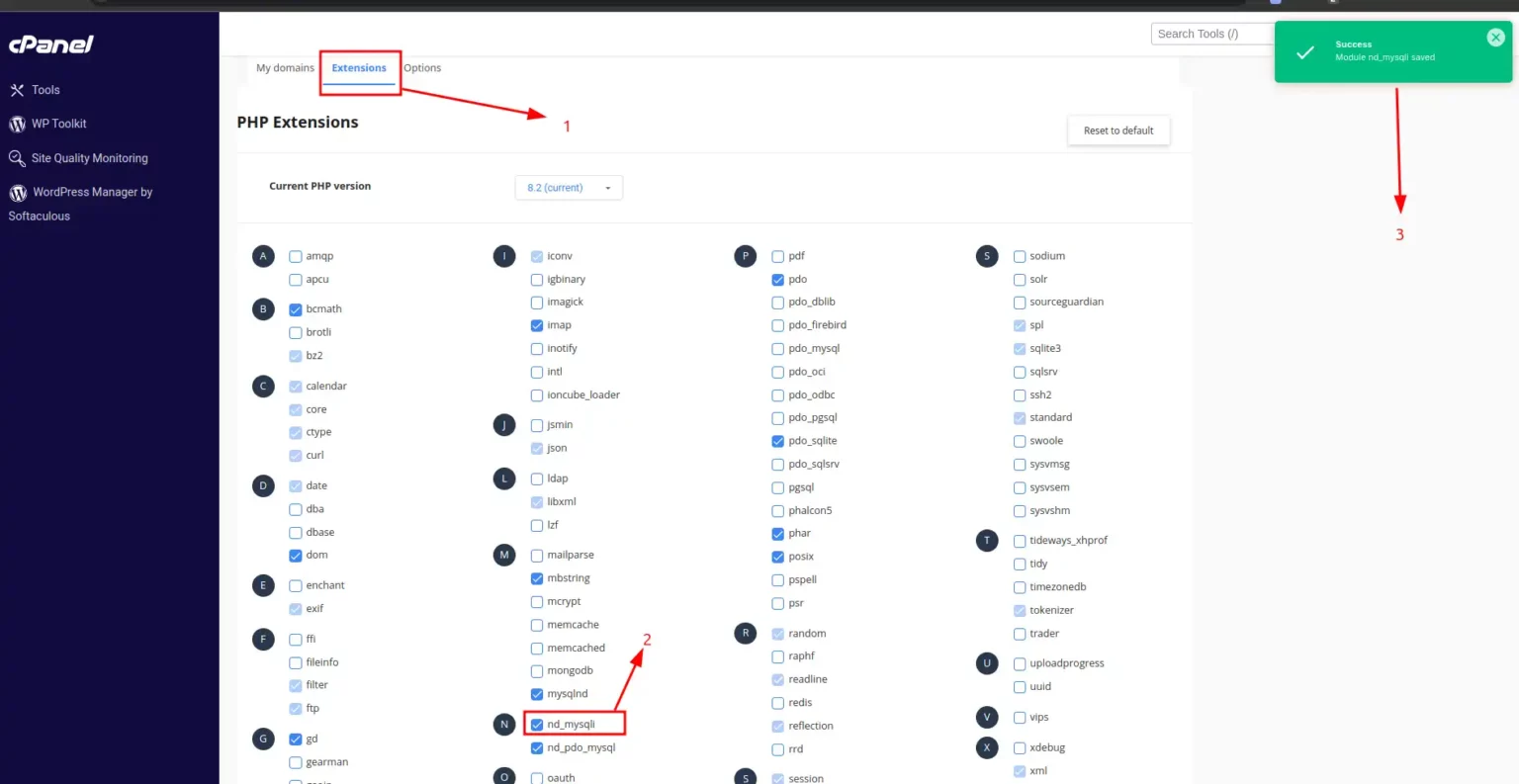Enable the imagick extension checkbox
The height and width of the screenshot is (784, 1519).
pyautogui.click(x=536, y=302)
